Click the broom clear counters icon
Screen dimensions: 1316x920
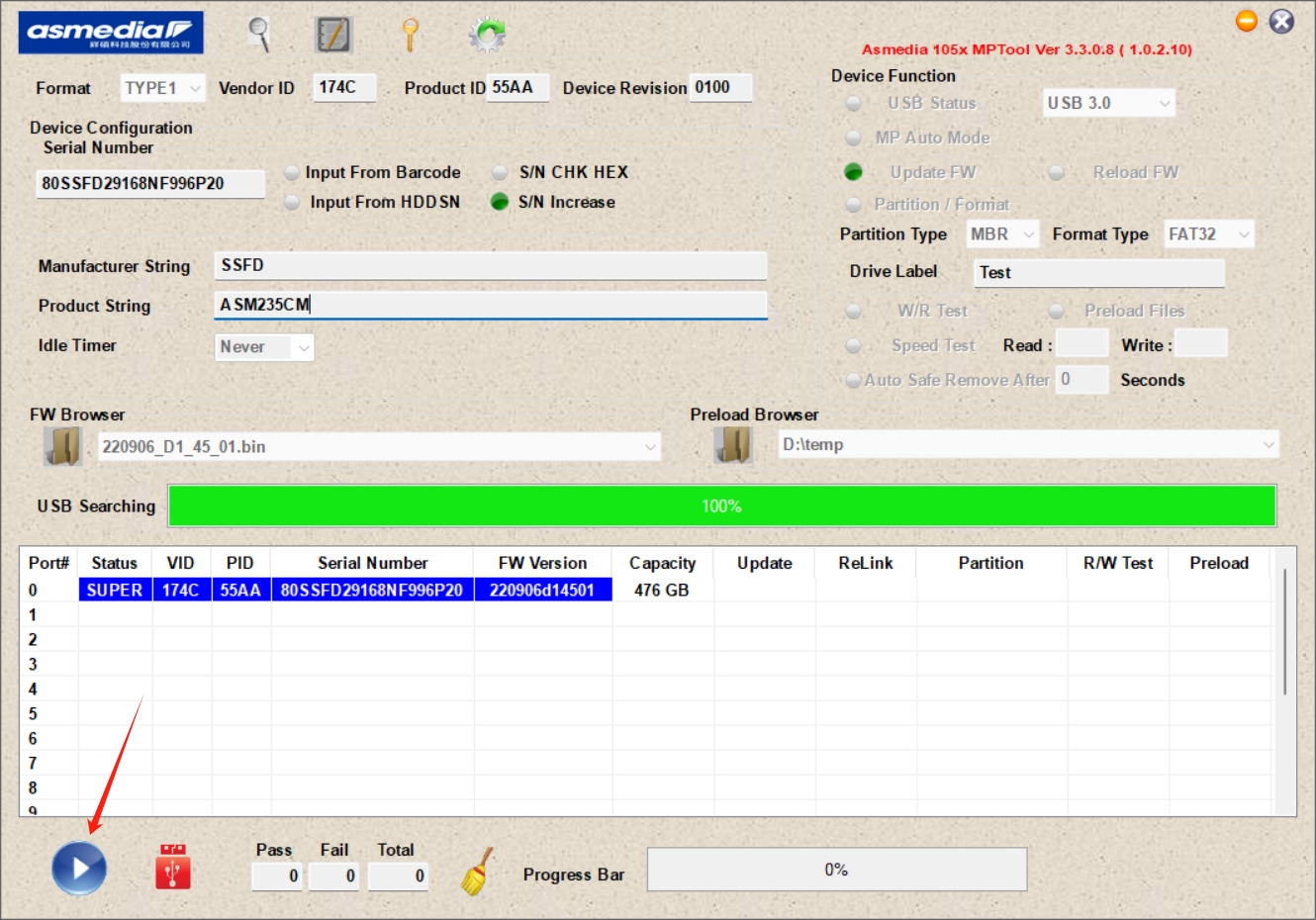477,872
